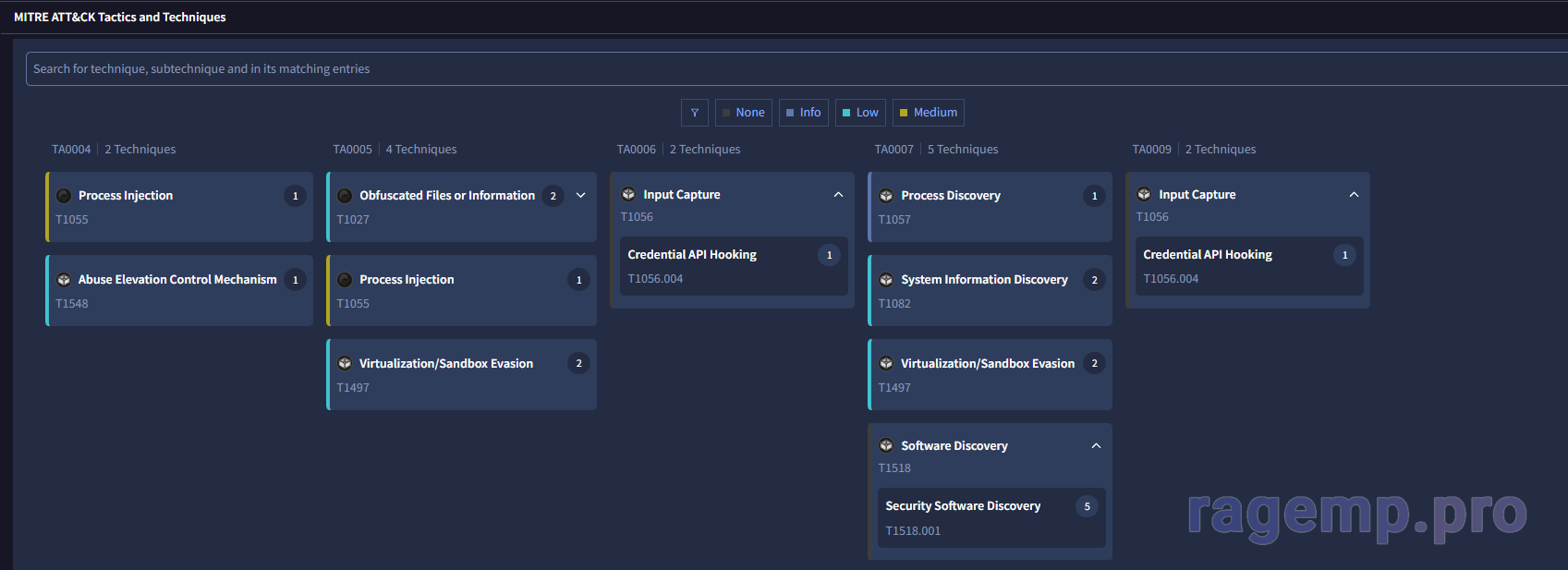Image resolution: width=1568 pixels, height=570 pixels.
Task: Click the T1518.001 subtechnique ID
Action: click(913, 531)
